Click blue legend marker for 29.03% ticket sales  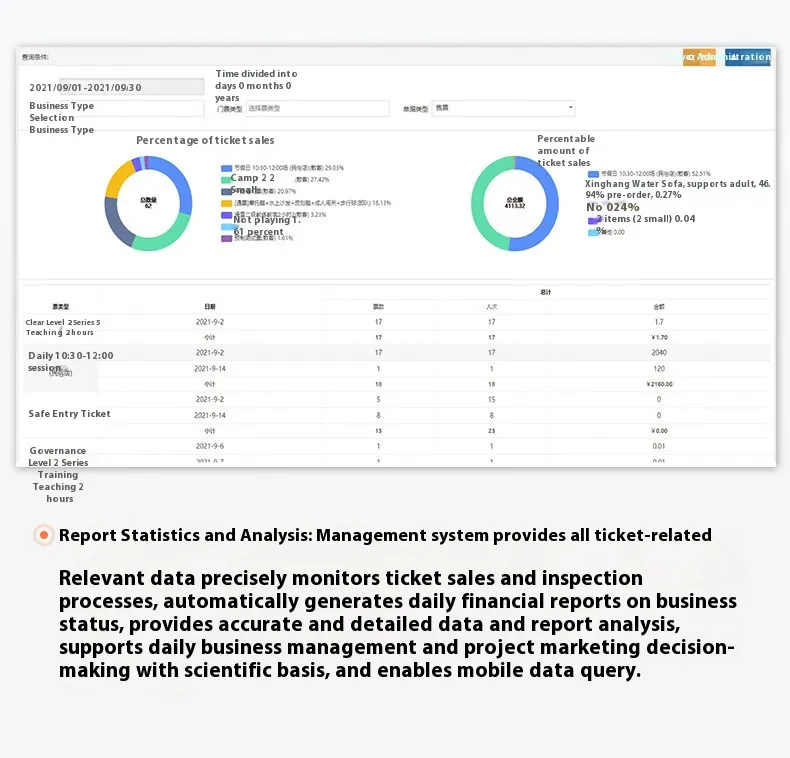227,168
